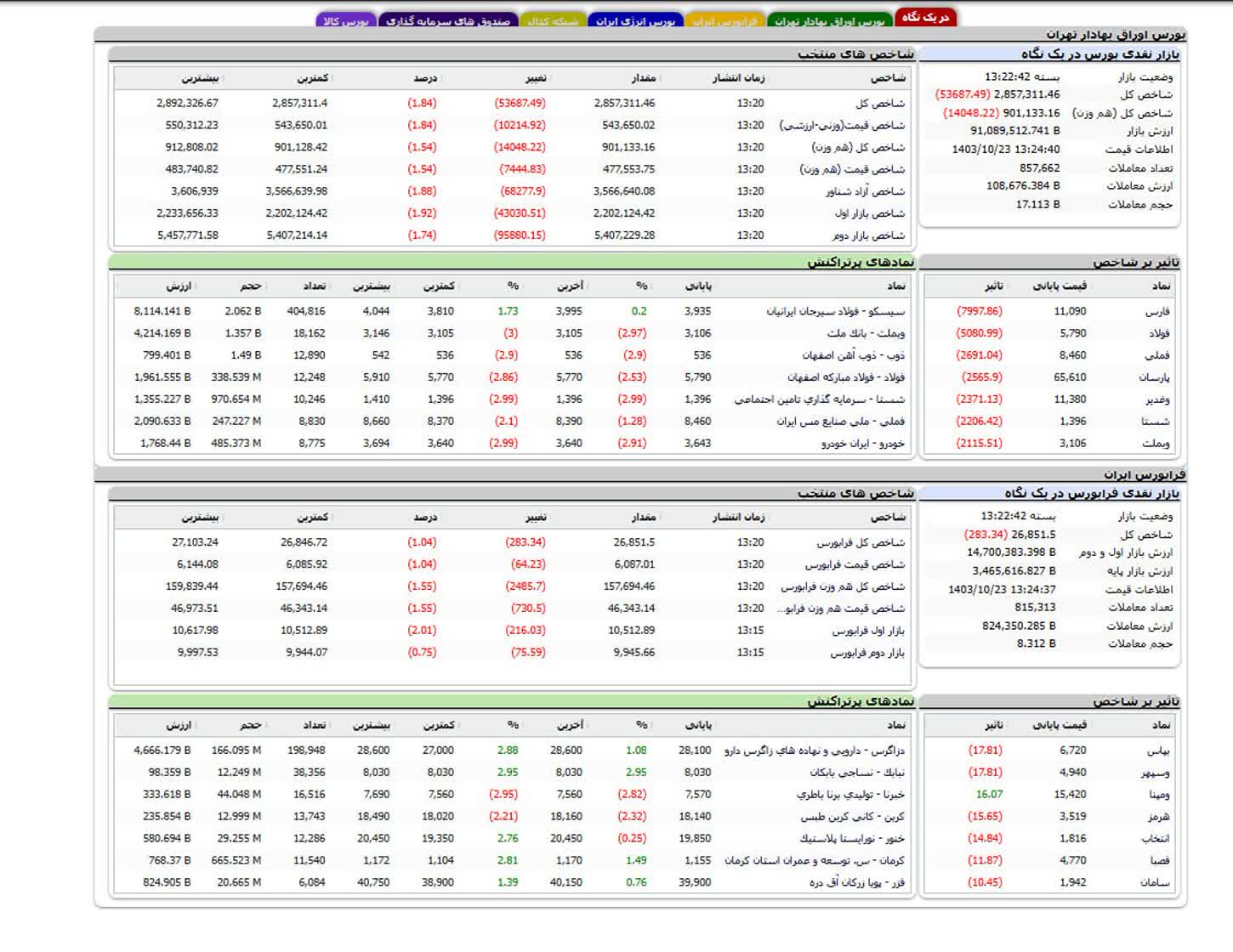
Task: Click «بپاس» in the Farabourse impact list
Action: (x=1158, y=751)
